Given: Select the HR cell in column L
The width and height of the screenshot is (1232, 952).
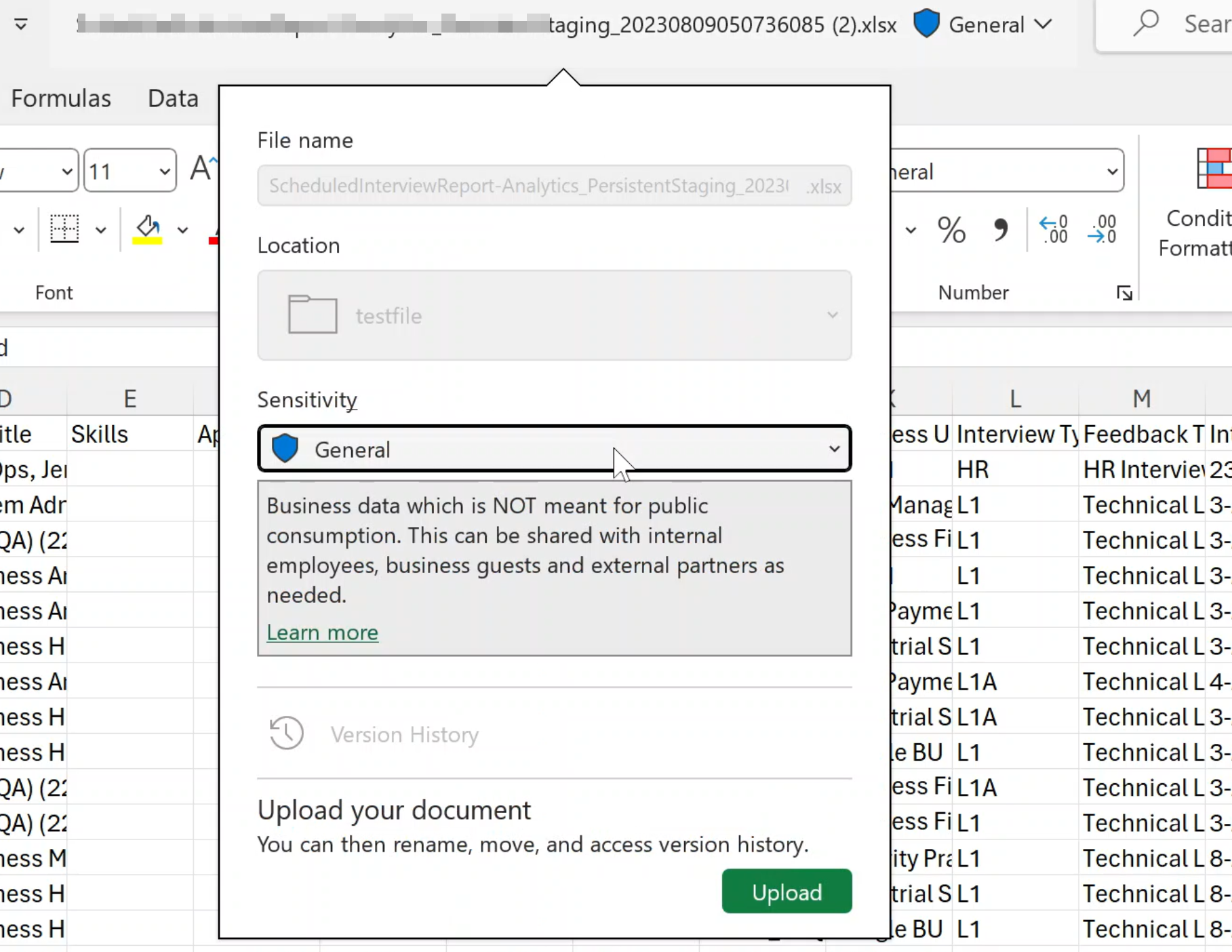Looking at the screenshot, I should (x=1015, y=469).
